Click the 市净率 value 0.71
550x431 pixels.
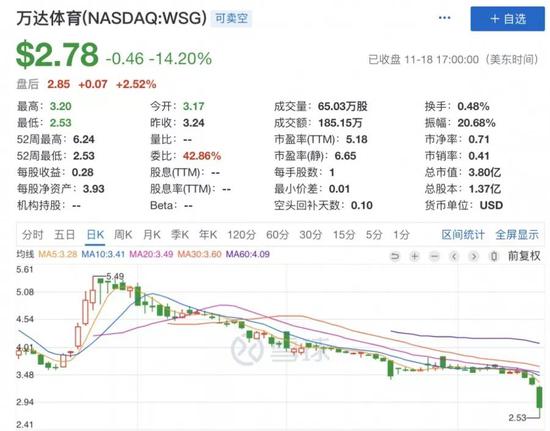(x=479, y=139)
